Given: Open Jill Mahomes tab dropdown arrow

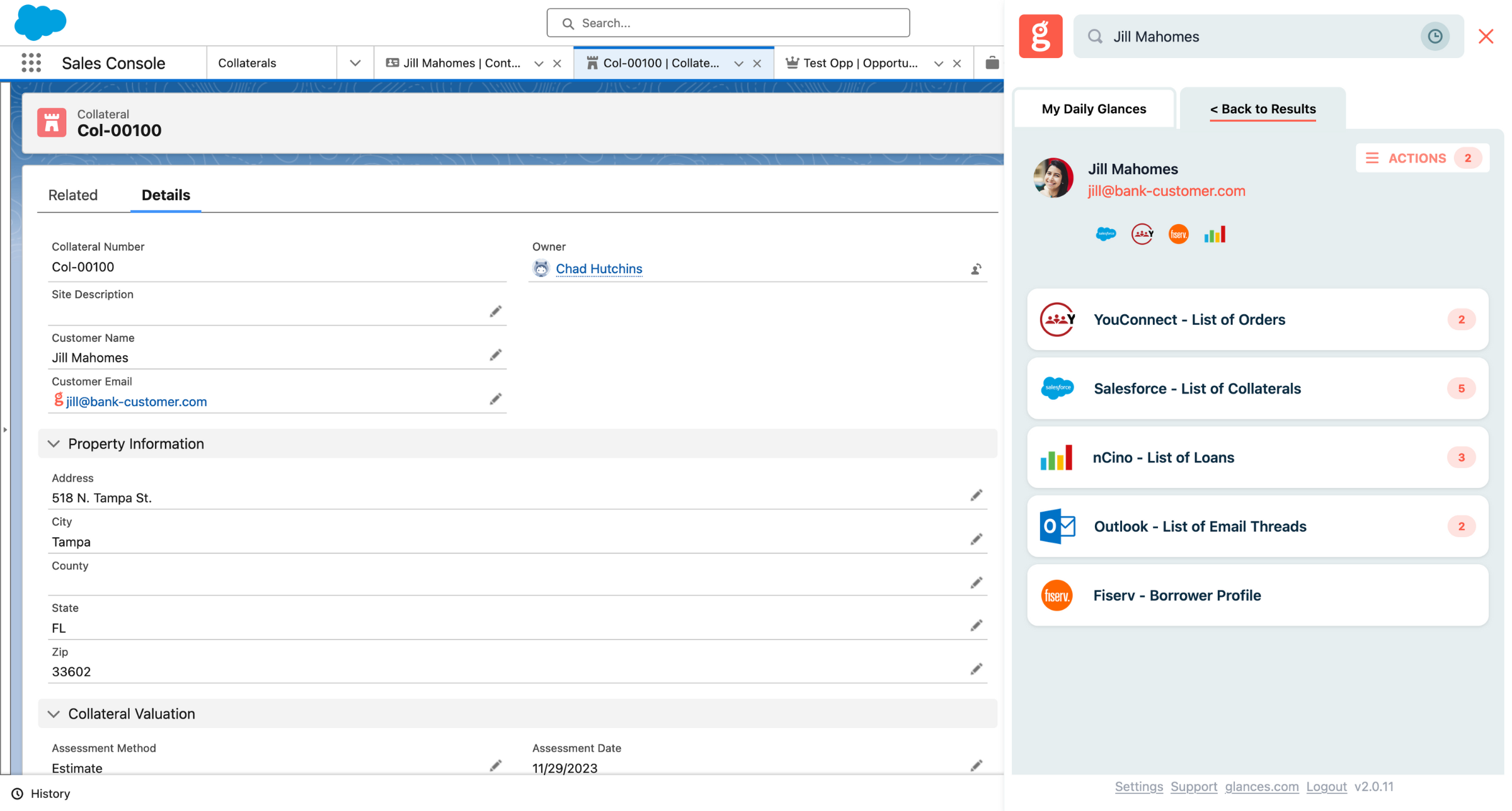Looking at the screenshot, I should pos(539,64).
